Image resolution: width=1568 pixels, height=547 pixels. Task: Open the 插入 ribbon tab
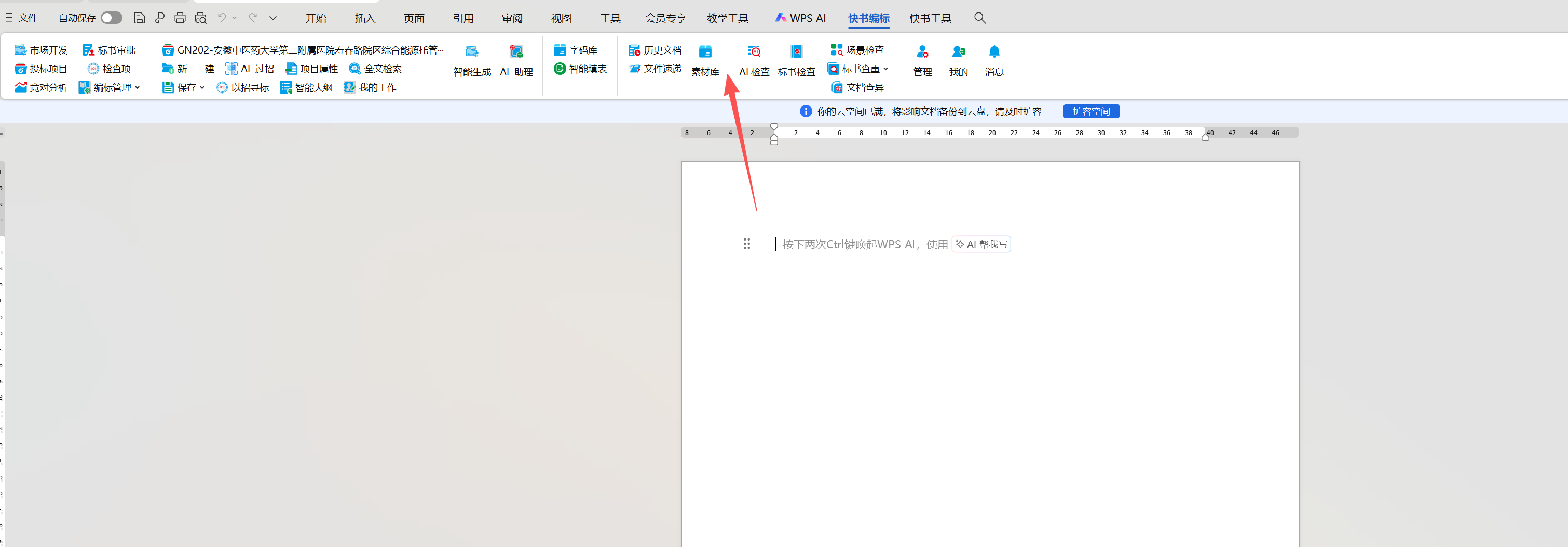point(364,18)
